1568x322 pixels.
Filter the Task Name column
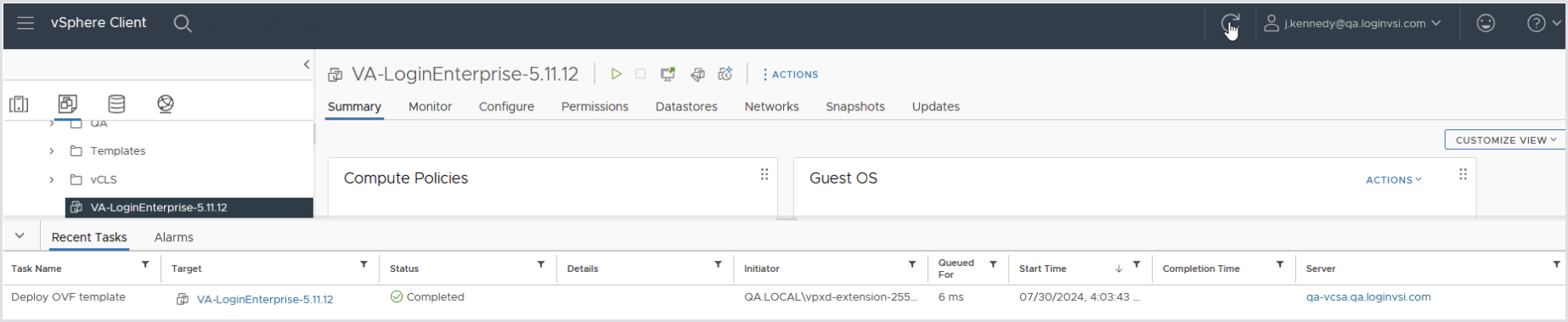point(145,265)
